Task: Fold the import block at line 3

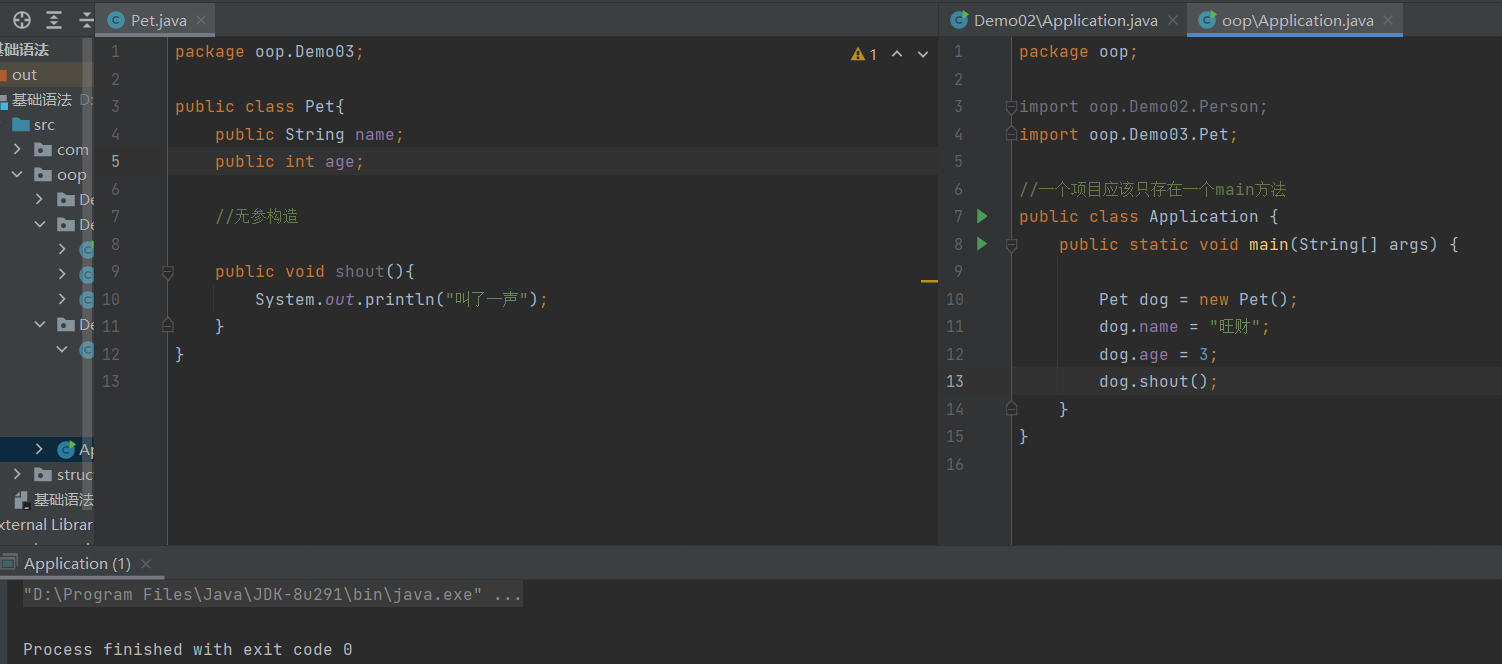Action: [1012, 107]
